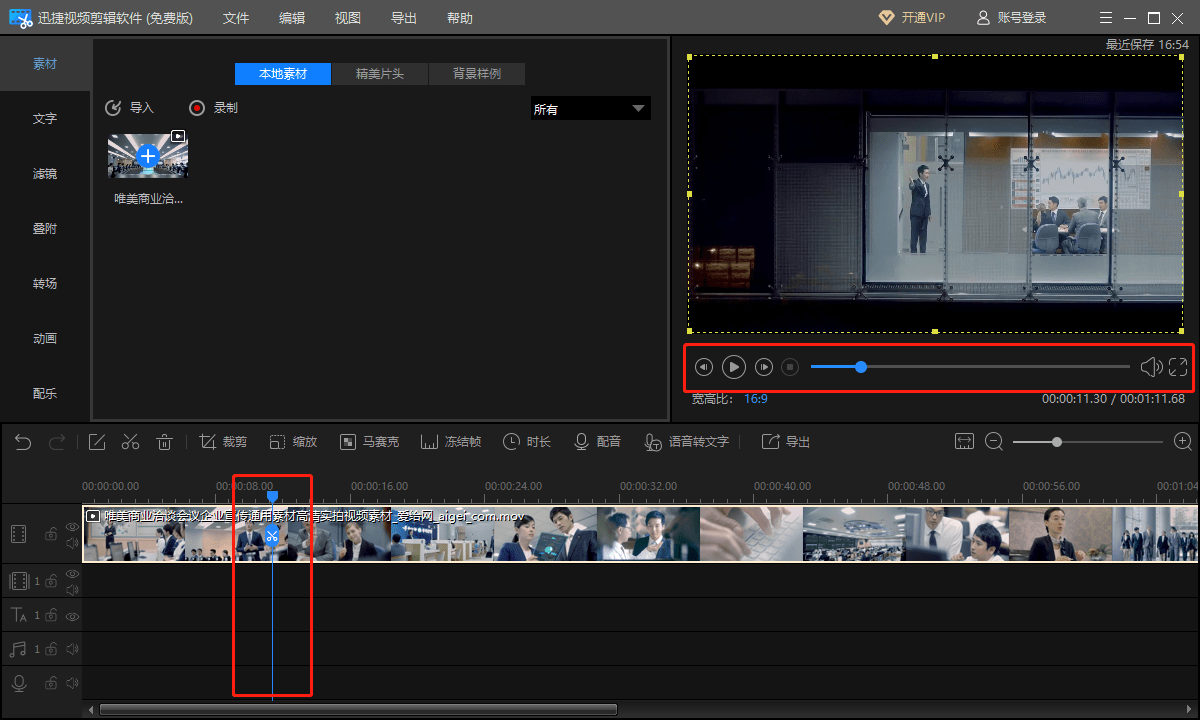The width and height of the screenshot is (1200, 720).
Task: Open the 所有 filter dropdown
Action: (x=590, y=108)
